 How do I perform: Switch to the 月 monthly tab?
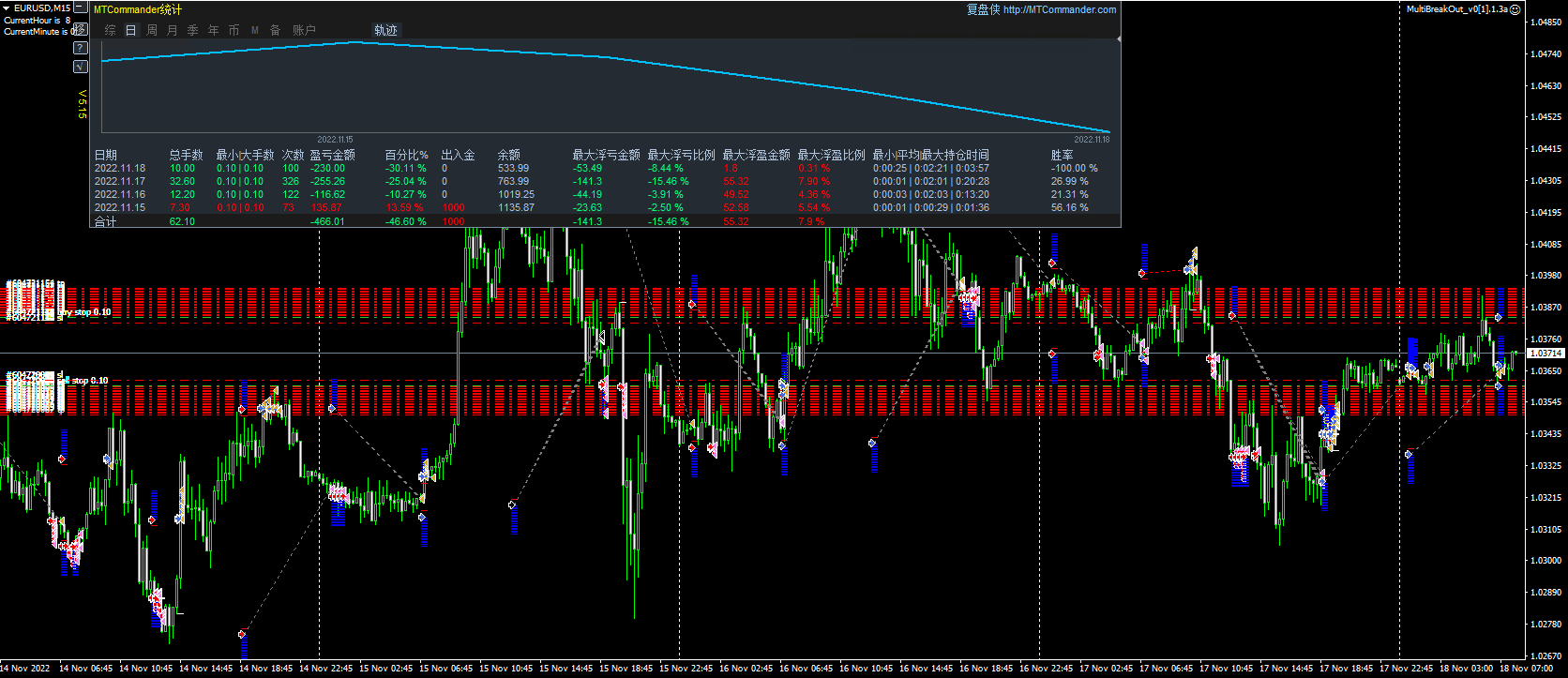click(x=173, y=30)
